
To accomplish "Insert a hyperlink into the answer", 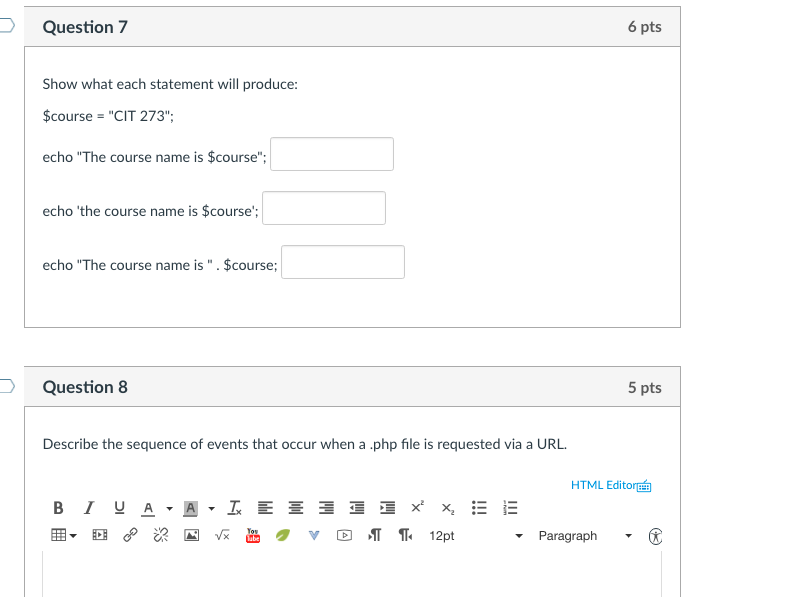I will tap(130, 535).
